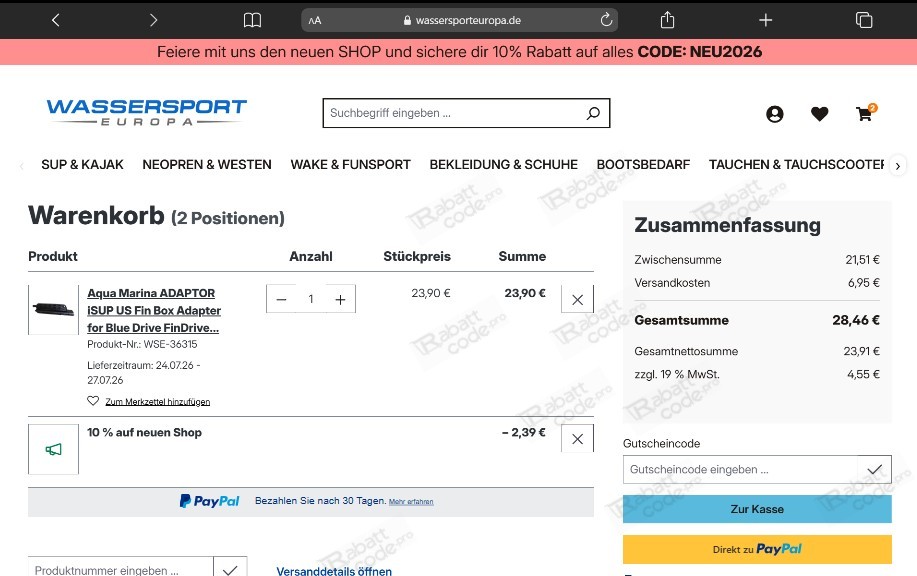This screenshot has width=917, height=576.
Task: Open the Safari share sheet icon
Action: (667, 20)
